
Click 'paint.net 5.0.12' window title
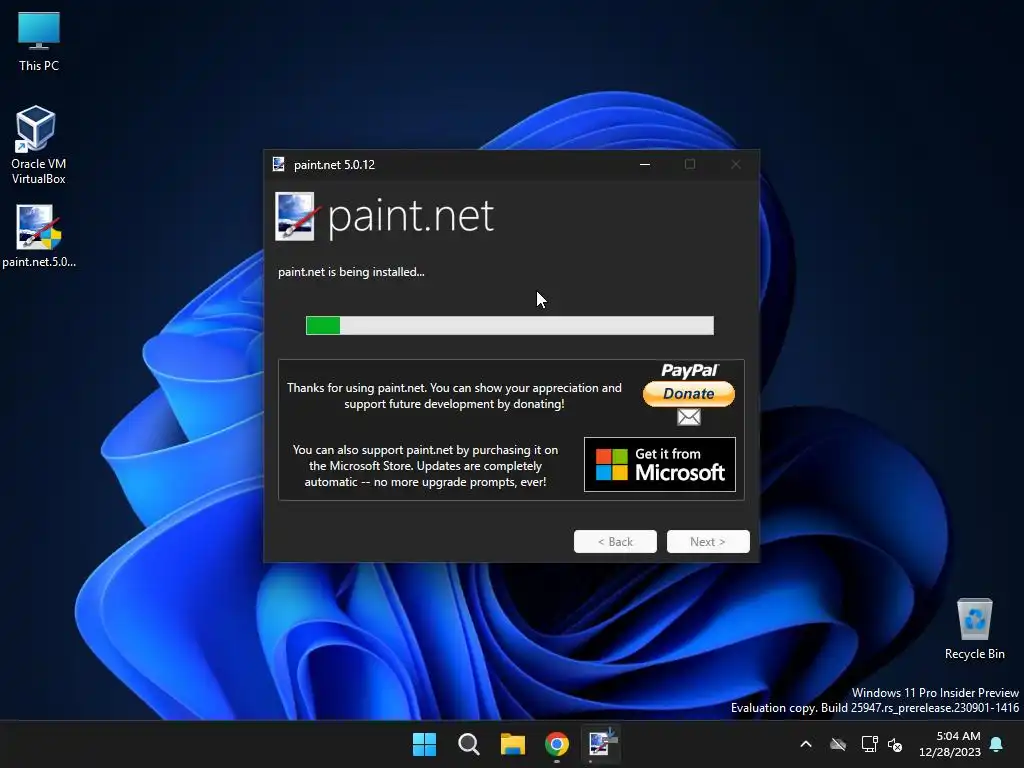click(334, 165)
